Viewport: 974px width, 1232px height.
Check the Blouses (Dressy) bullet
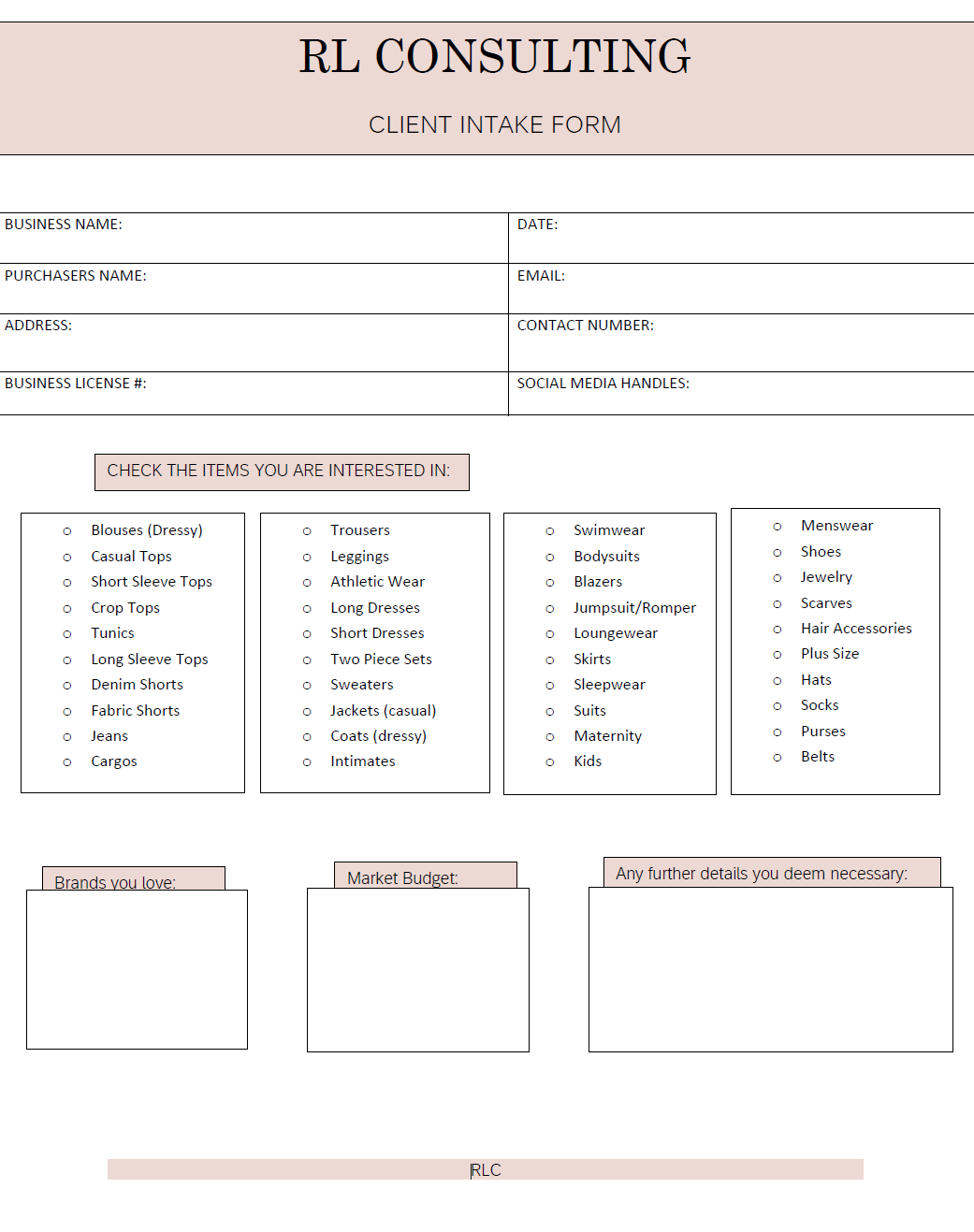click(67, 531)
